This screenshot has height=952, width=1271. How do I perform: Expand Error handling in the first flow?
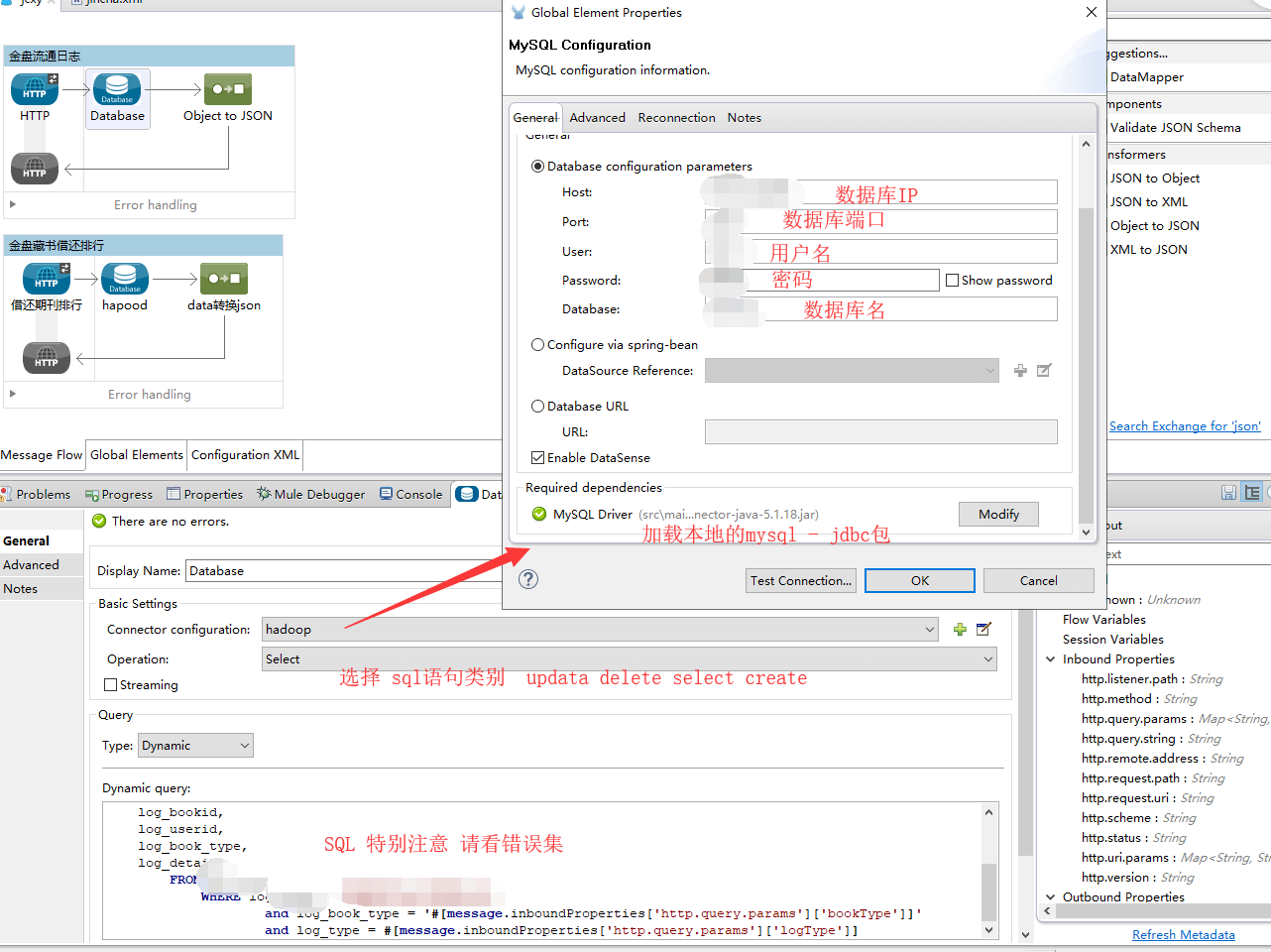13,204
